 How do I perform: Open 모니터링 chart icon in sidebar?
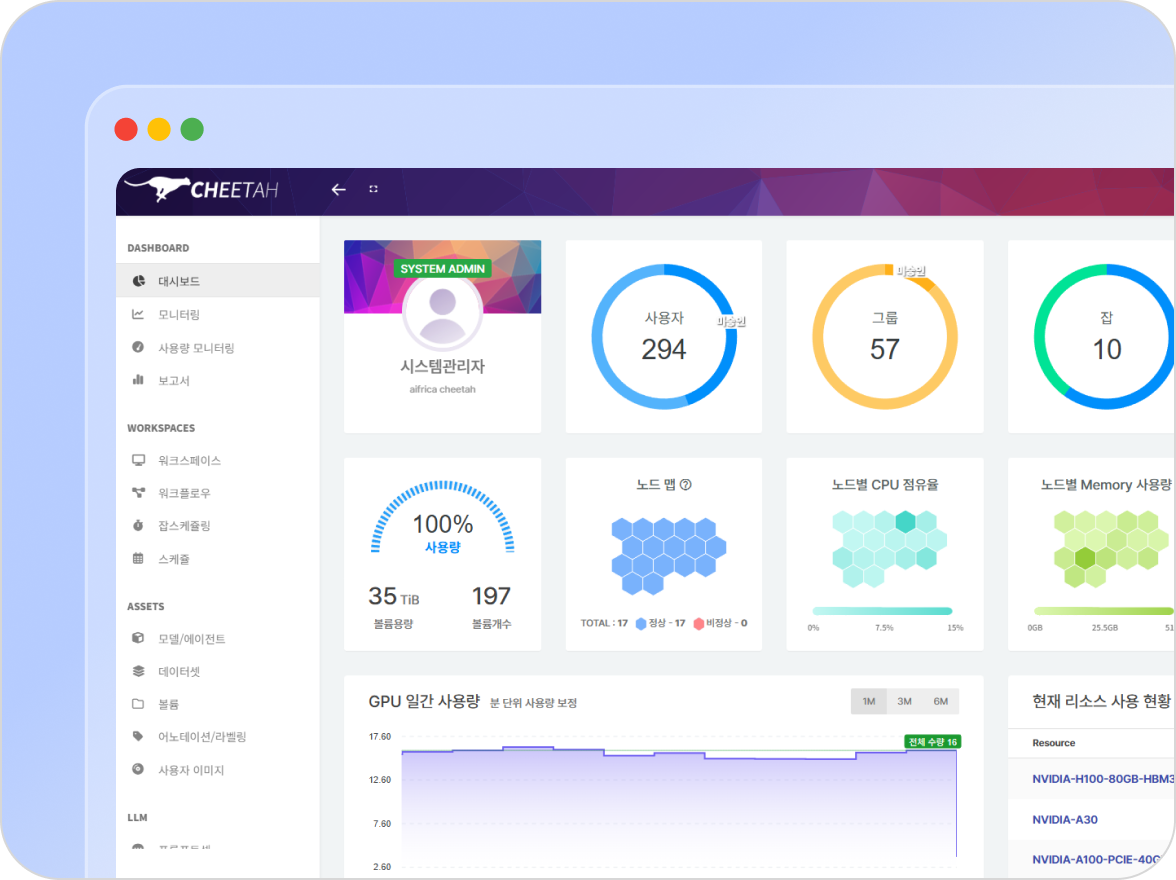click(x=138, y=314)
